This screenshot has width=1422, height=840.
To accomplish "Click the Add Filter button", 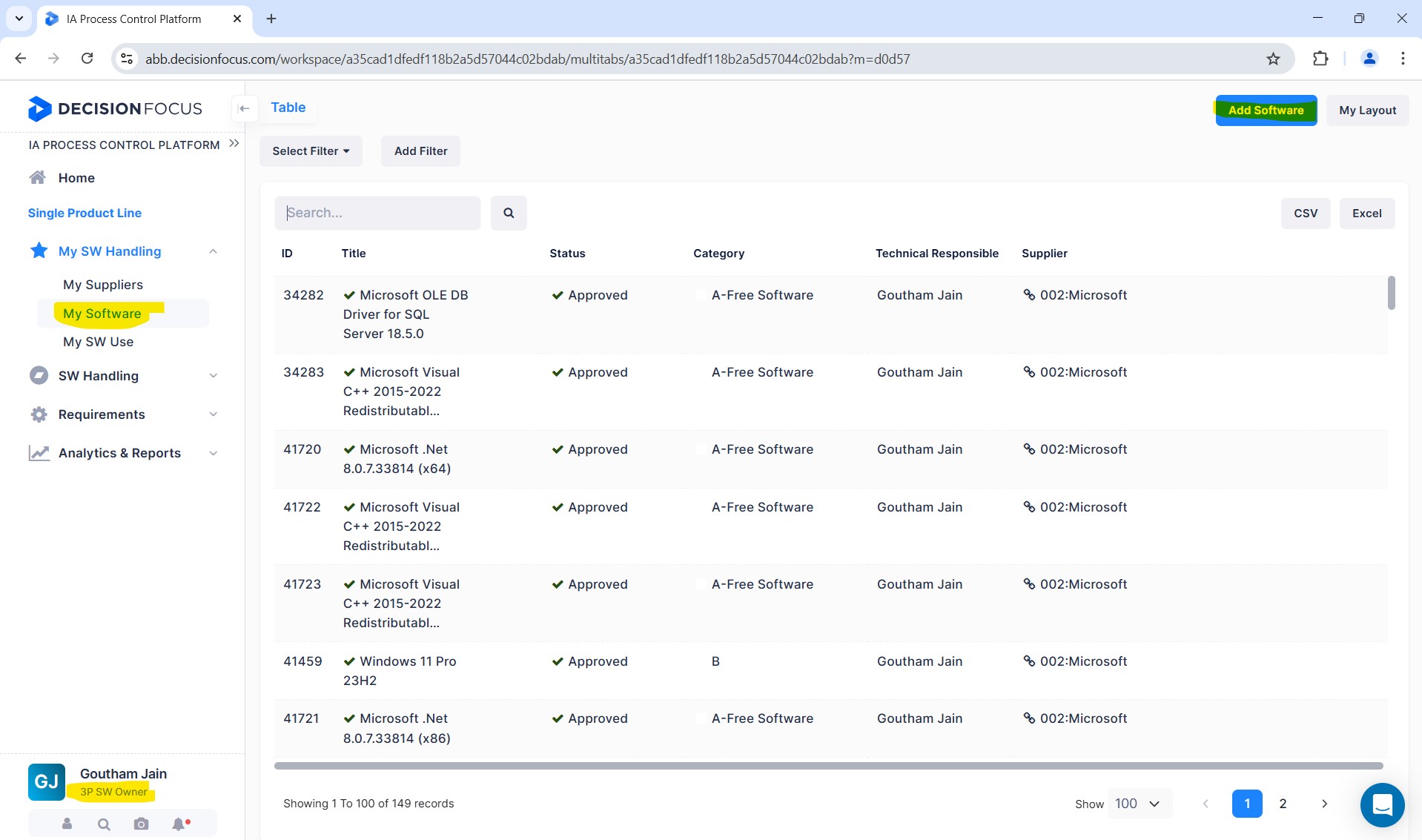I will [x=421, y=151].
